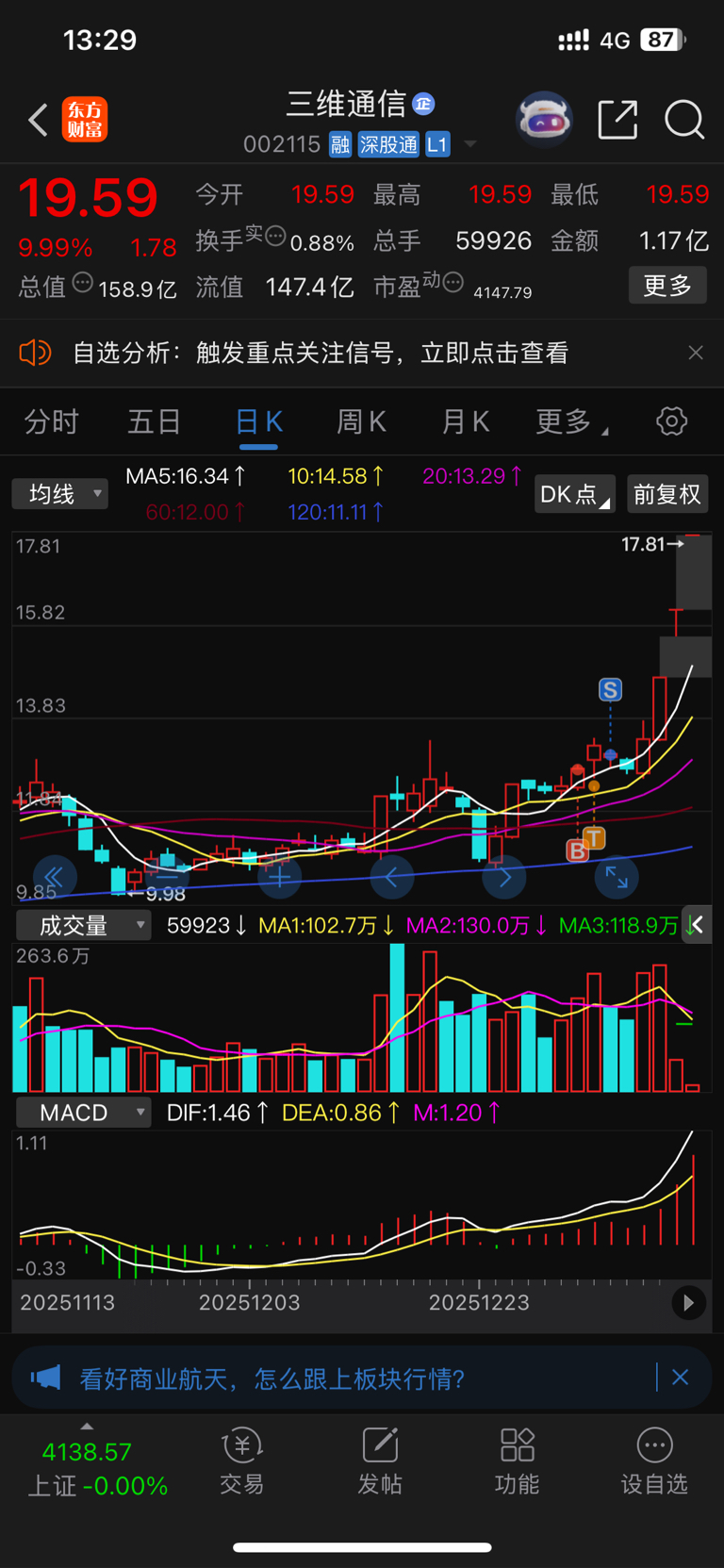Open 发帖 post icon
Image resolution: width=724 pixels, height=1568 pixels.
(x=380, y=1461)
